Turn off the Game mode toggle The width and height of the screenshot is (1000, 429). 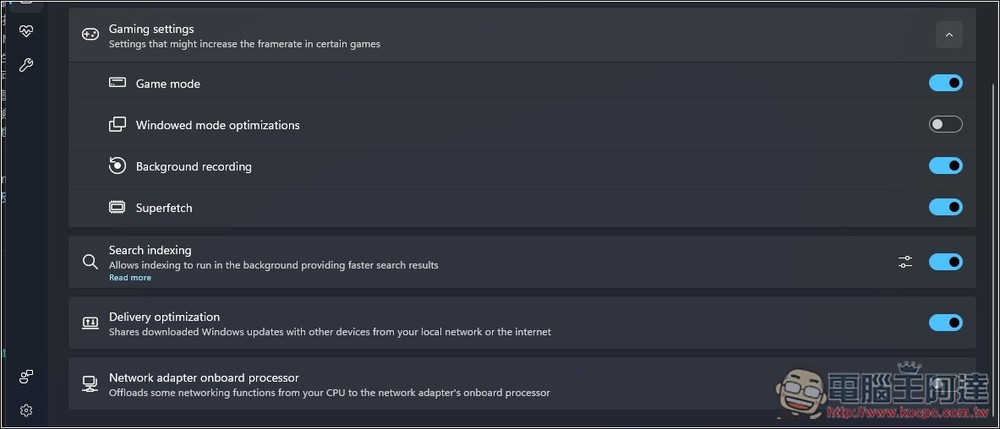pyautogui.click(x=945, y=83)
